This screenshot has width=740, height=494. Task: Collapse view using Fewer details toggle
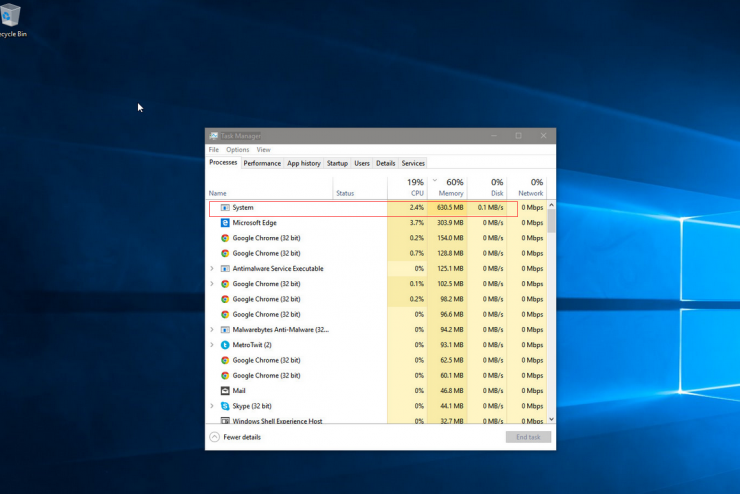pyautogui.click(x=235, y=437)
